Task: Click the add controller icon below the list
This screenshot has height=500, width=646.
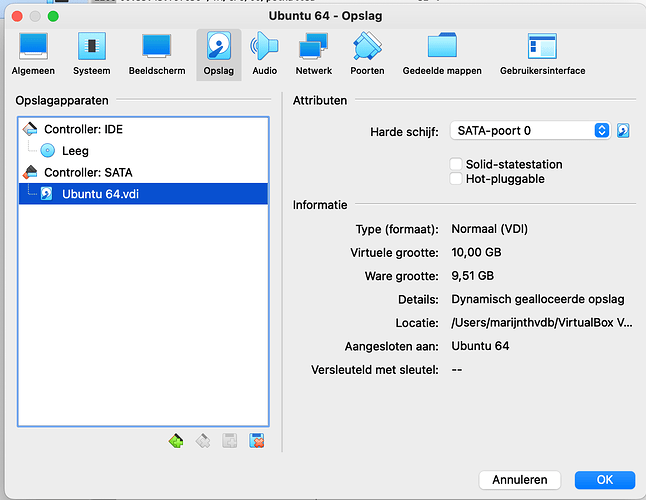Action: point(176,439)
